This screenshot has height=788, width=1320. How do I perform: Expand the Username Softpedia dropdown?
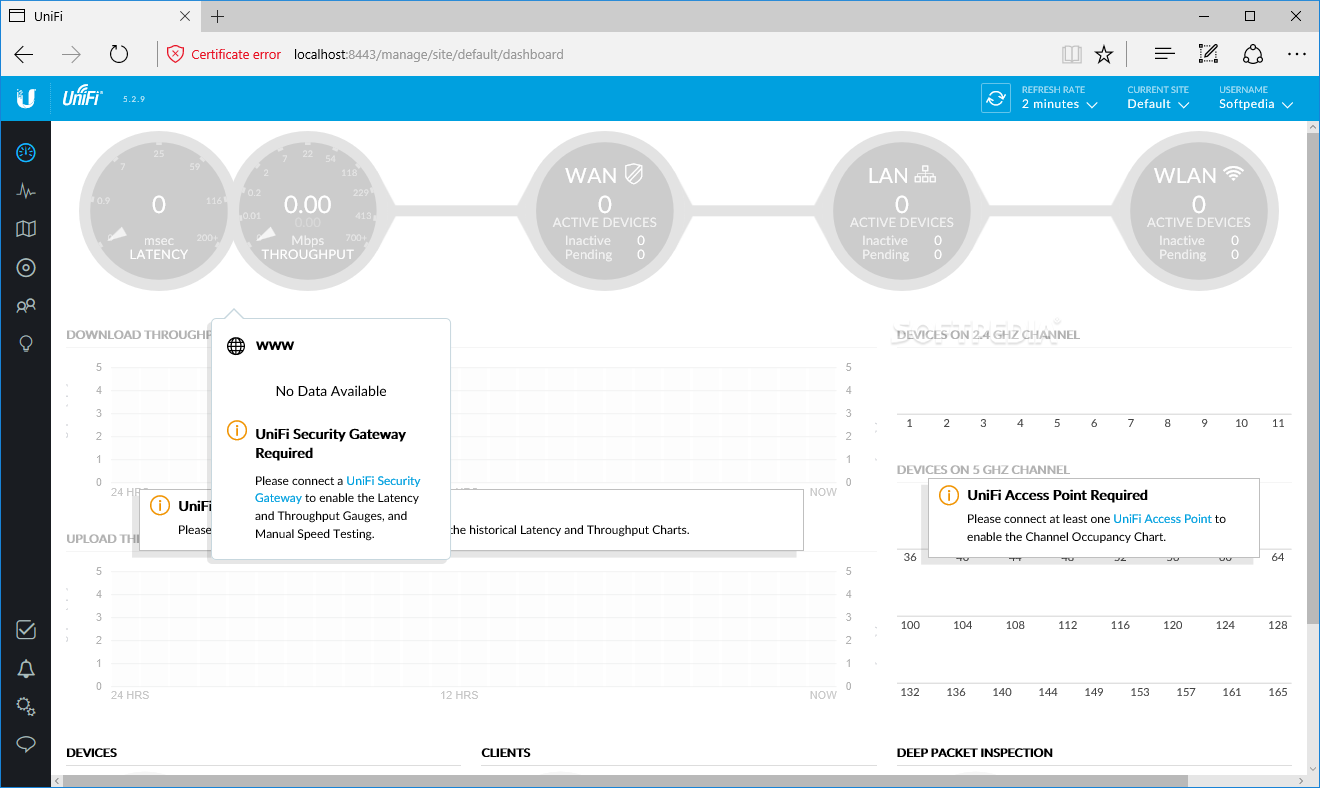[x=1256, y=98]
